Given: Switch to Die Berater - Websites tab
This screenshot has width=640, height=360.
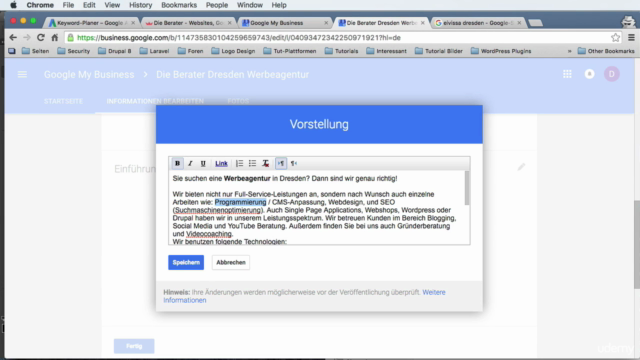Looking at the screenshot, I should (188, 23).
